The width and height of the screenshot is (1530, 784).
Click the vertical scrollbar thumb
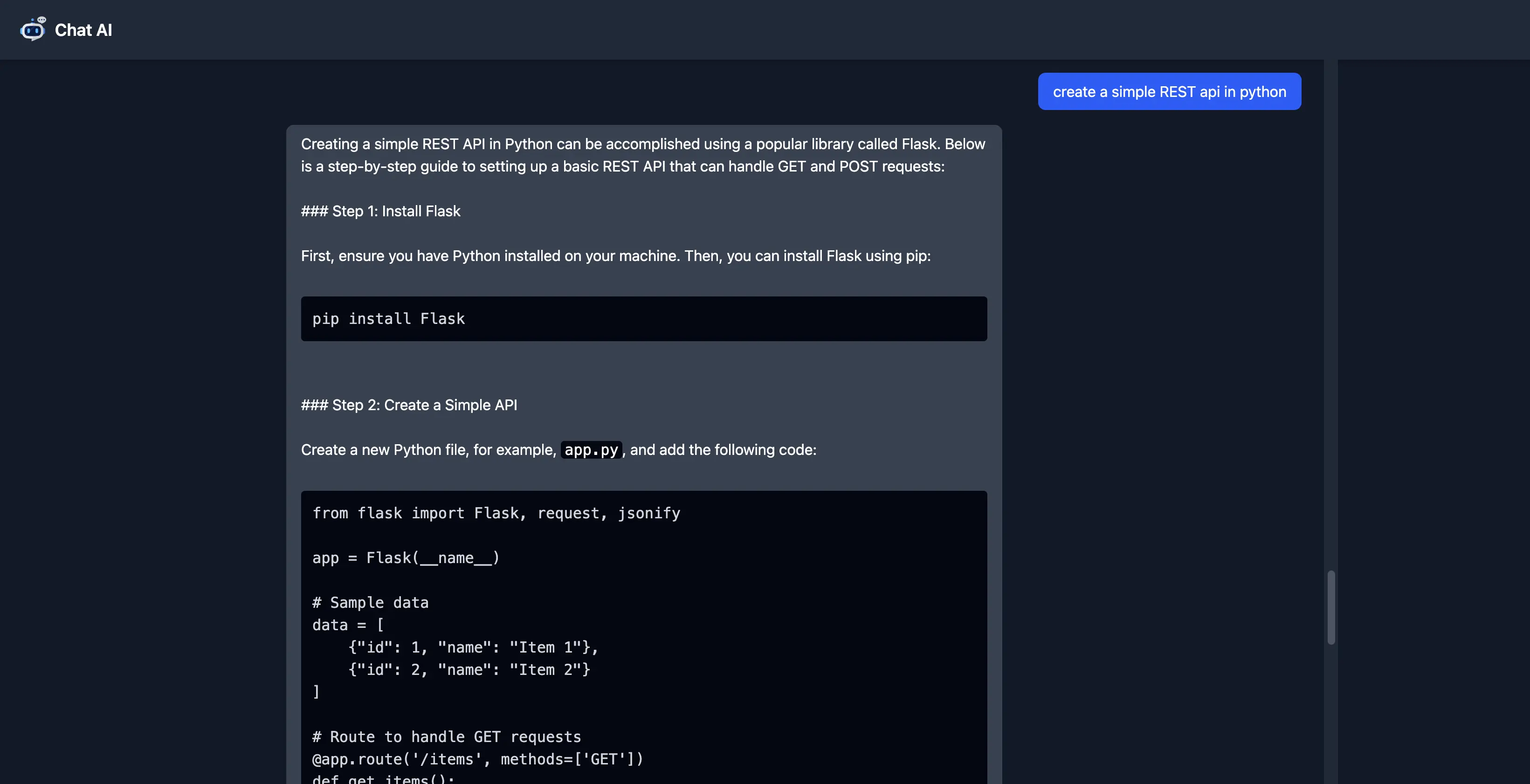pyautogui.click(x=1330, y=607)
